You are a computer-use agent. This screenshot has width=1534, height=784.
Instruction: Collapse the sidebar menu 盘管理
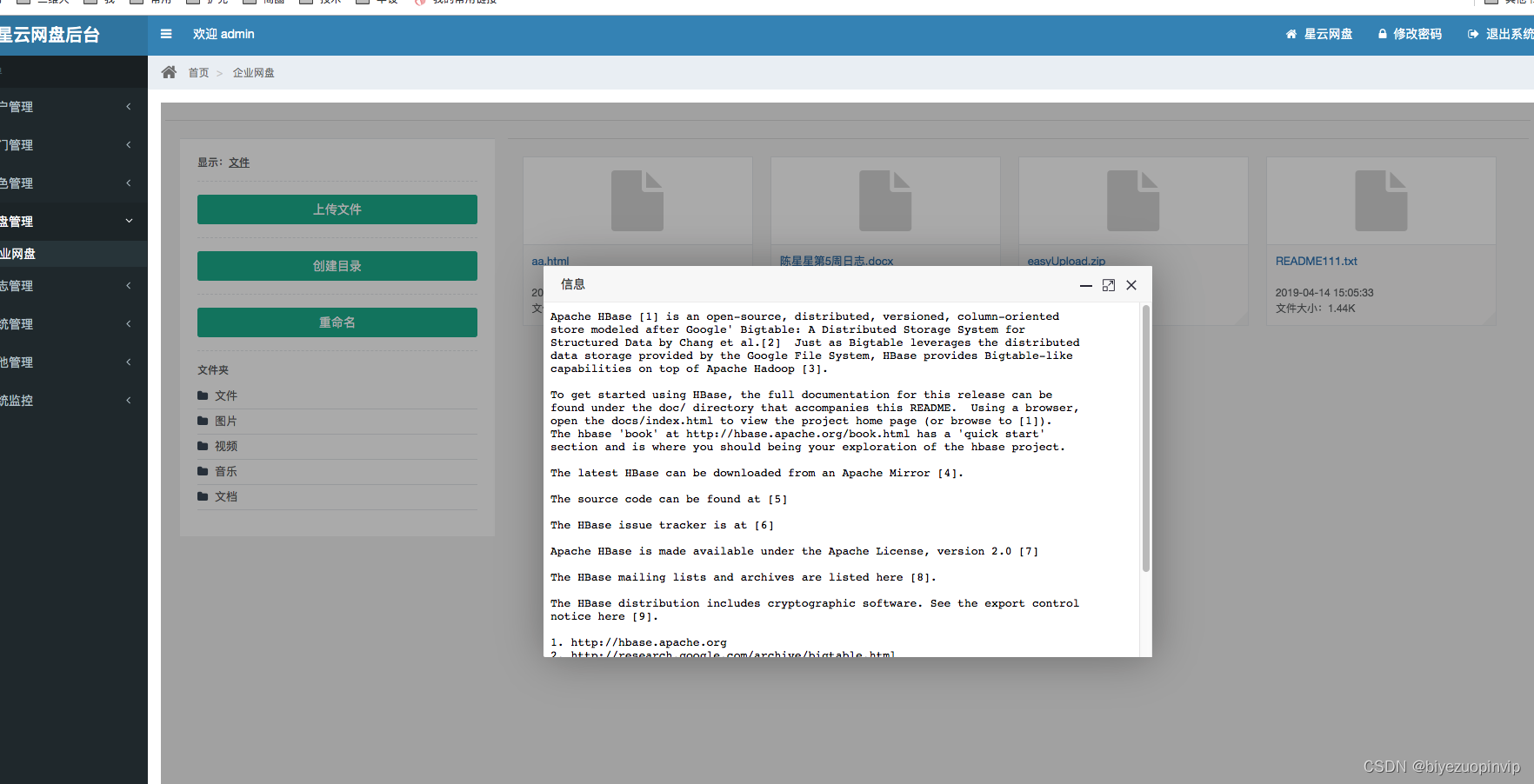tap(74, 222)
